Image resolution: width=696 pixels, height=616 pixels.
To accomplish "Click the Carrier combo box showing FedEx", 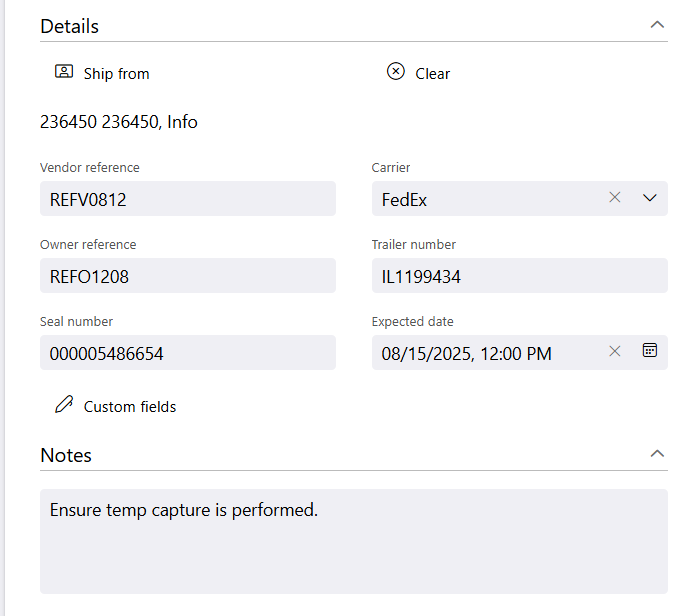I will point(488,198).
